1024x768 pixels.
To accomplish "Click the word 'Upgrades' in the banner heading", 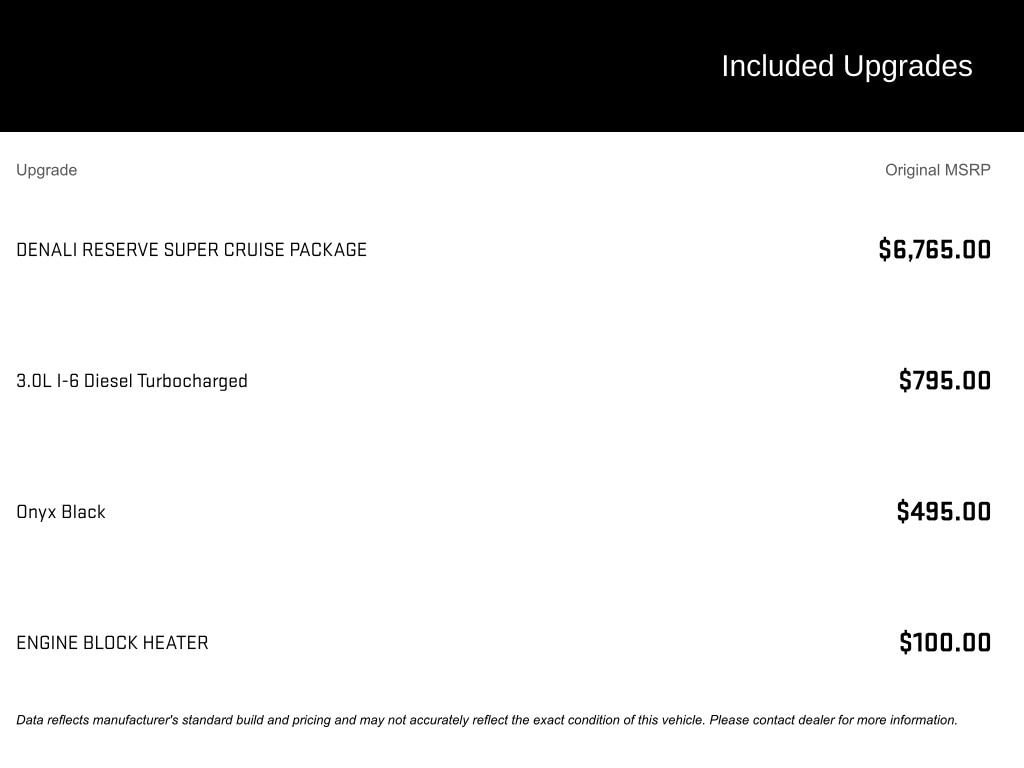I will coord(907,66).
